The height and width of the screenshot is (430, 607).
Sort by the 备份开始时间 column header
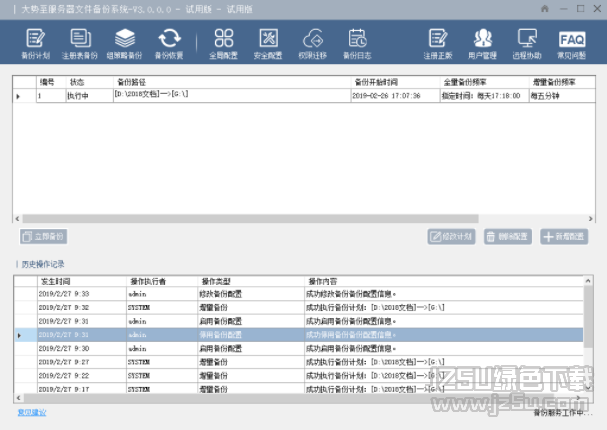click(x=395, y=82)
